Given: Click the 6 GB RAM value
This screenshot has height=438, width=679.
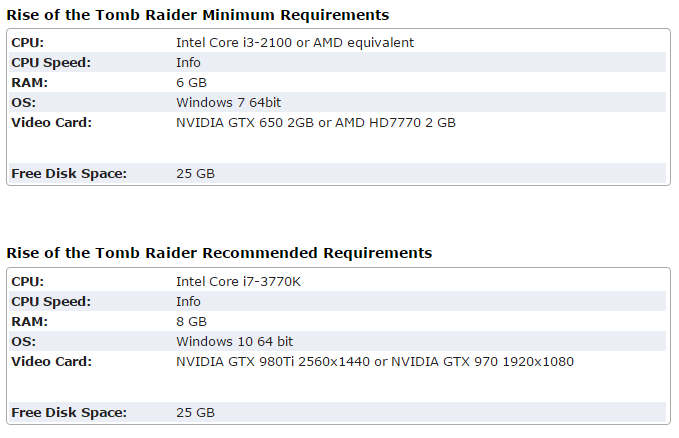Looking at the screenshot, I should click(191, 83).
